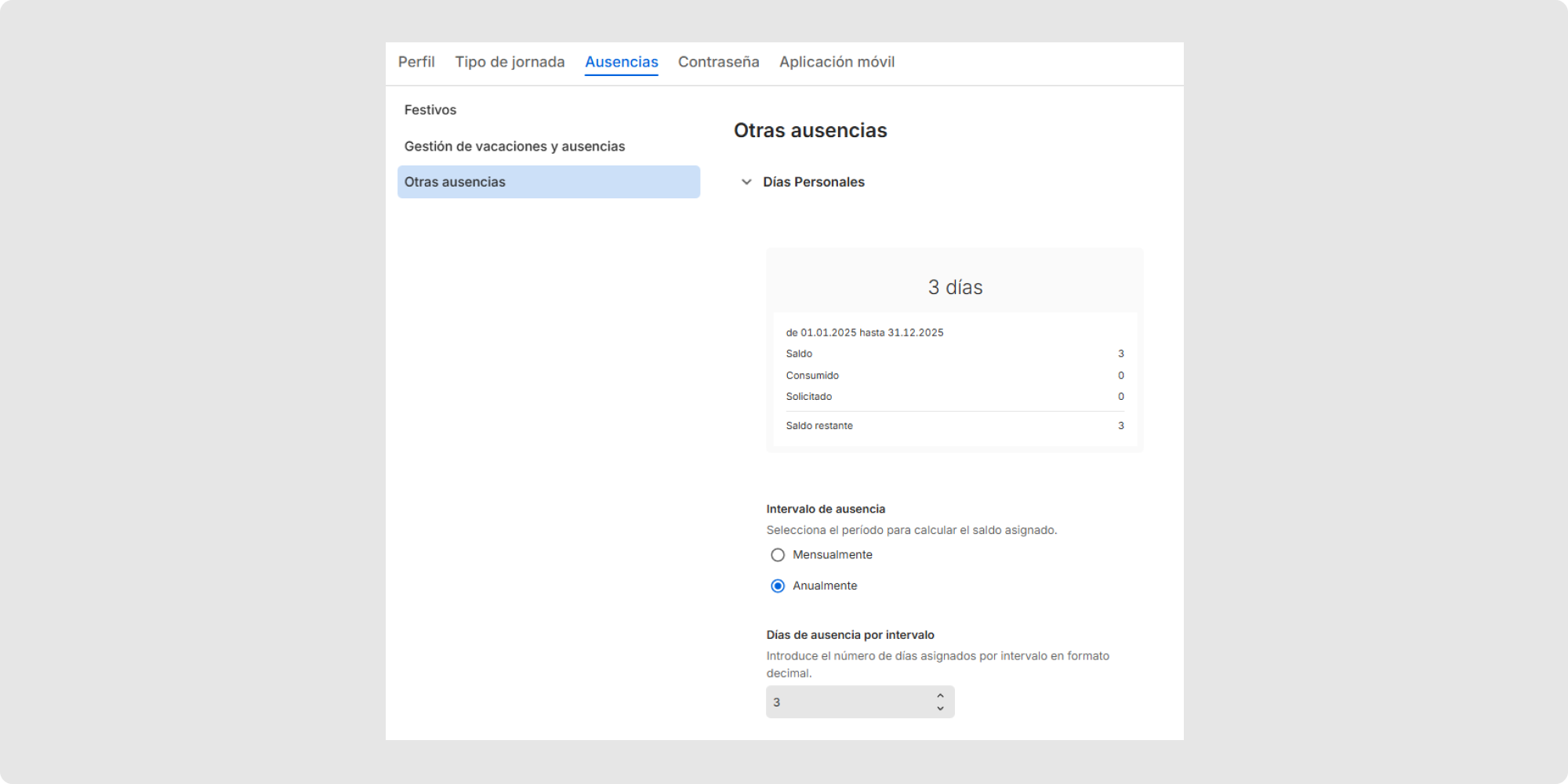This screenshot has height=784, width=1568.
Task: Open Gestión de vacaciones y ausencias
Action: pyautogui.click(x=514, y=147)
